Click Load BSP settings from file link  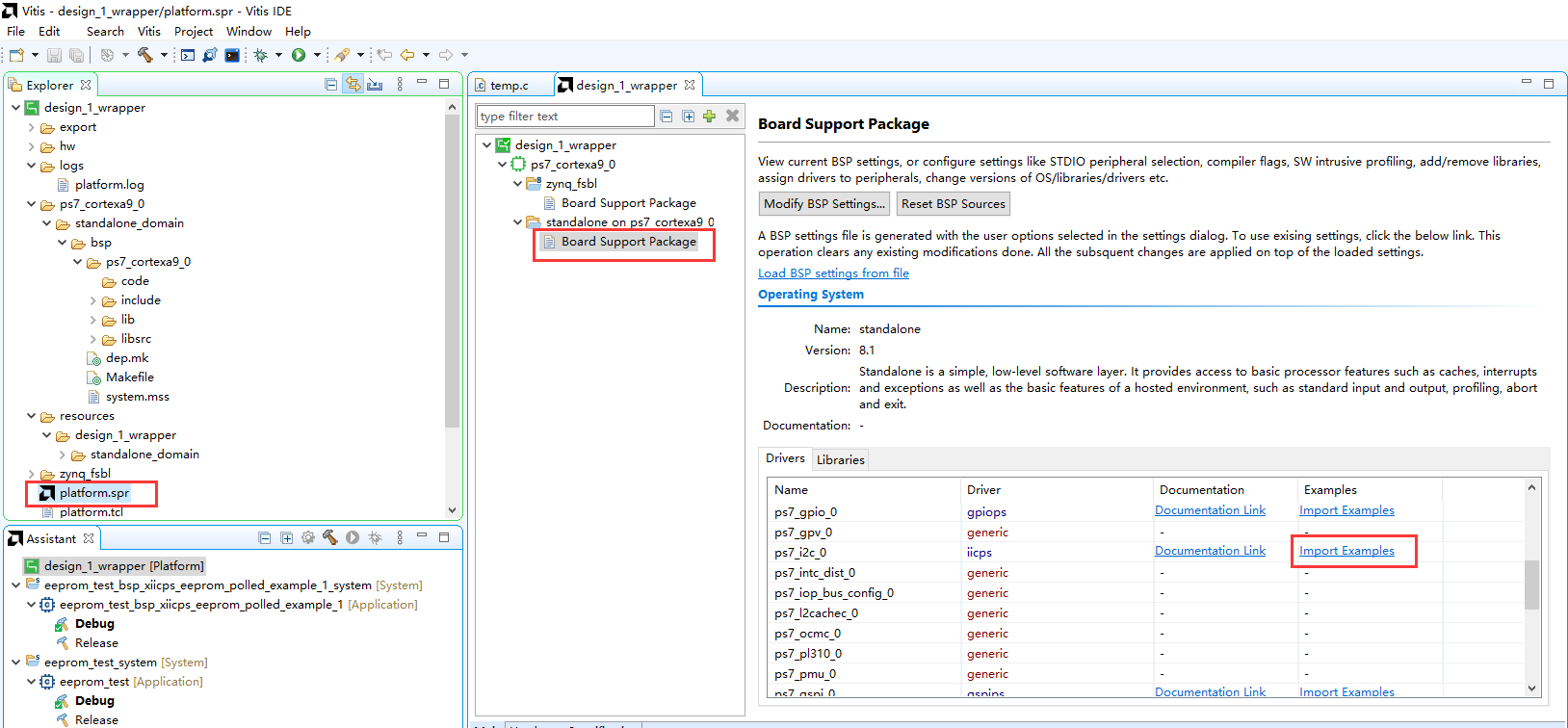[x=833, y=273]
